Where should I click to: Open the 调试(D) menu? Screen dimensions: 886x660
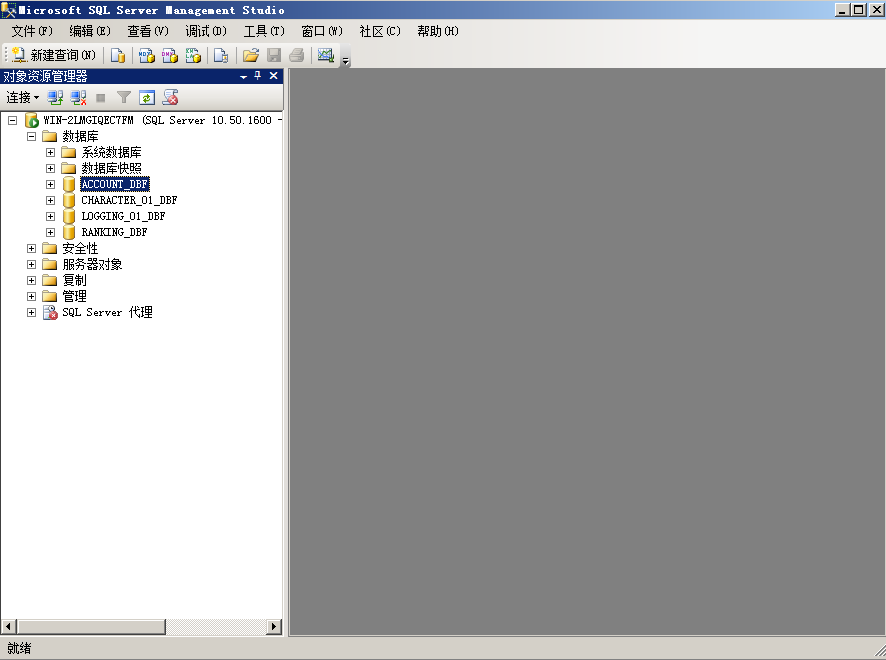pos(206,31)
